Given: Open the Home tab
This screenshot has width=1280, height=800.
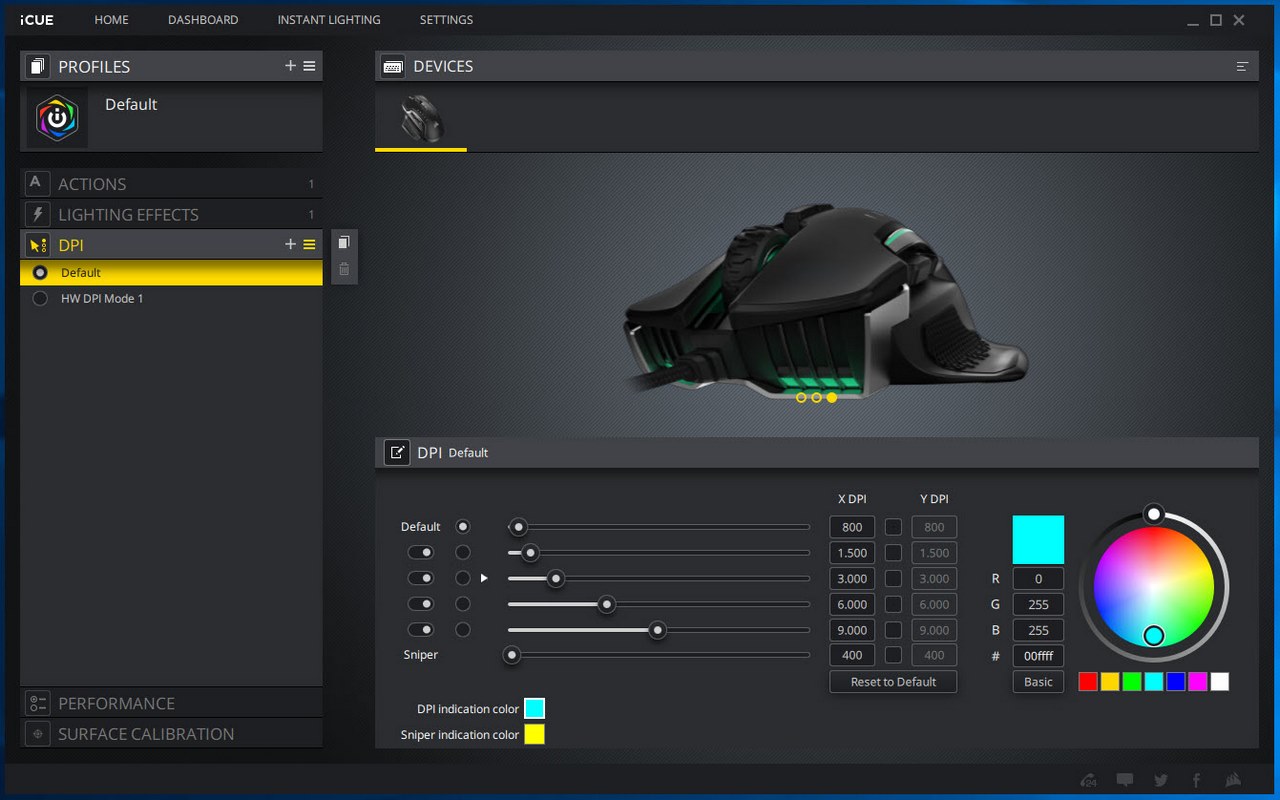Looking at the screenshot, I should pyautogui.click(x=111, y=20).
